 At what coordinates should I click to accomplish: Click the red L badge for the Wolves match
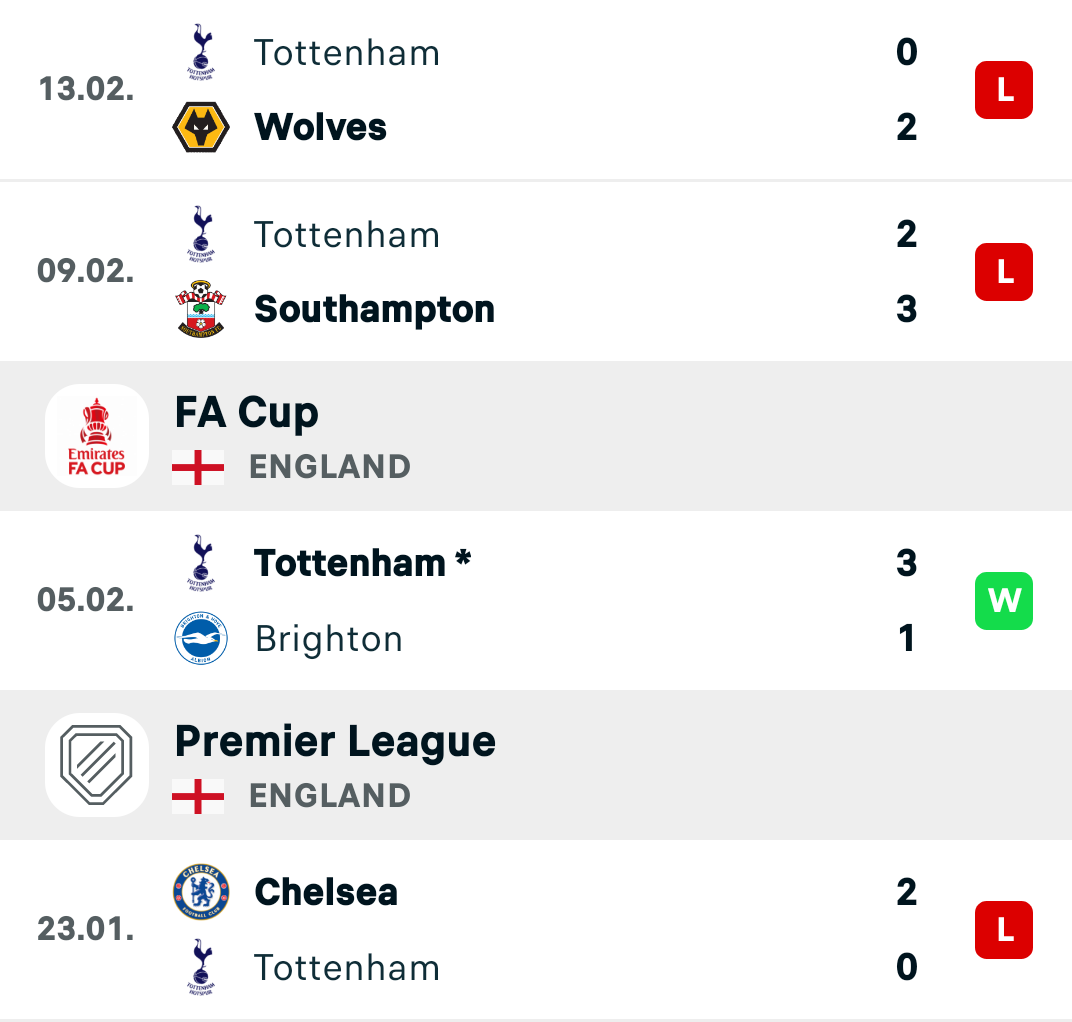click(x=1004, y=90)
